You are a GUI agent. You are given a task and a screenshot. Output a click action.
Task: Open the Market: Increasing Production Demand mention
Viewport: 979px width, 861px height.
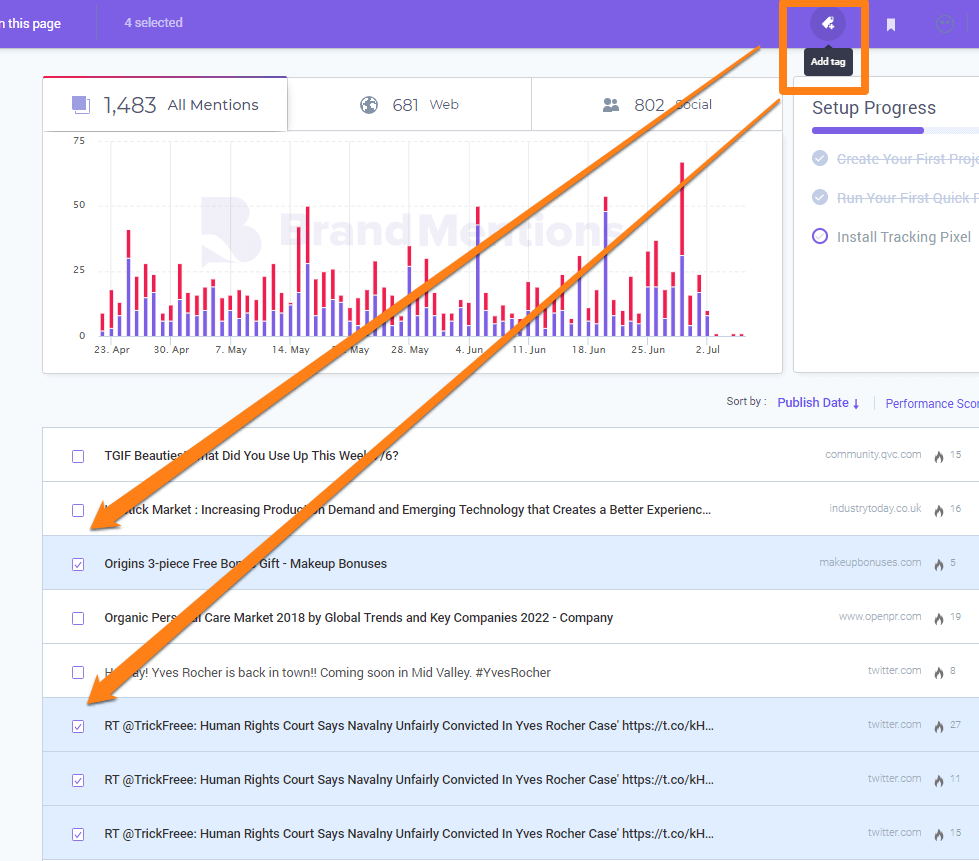pos(408,509)
